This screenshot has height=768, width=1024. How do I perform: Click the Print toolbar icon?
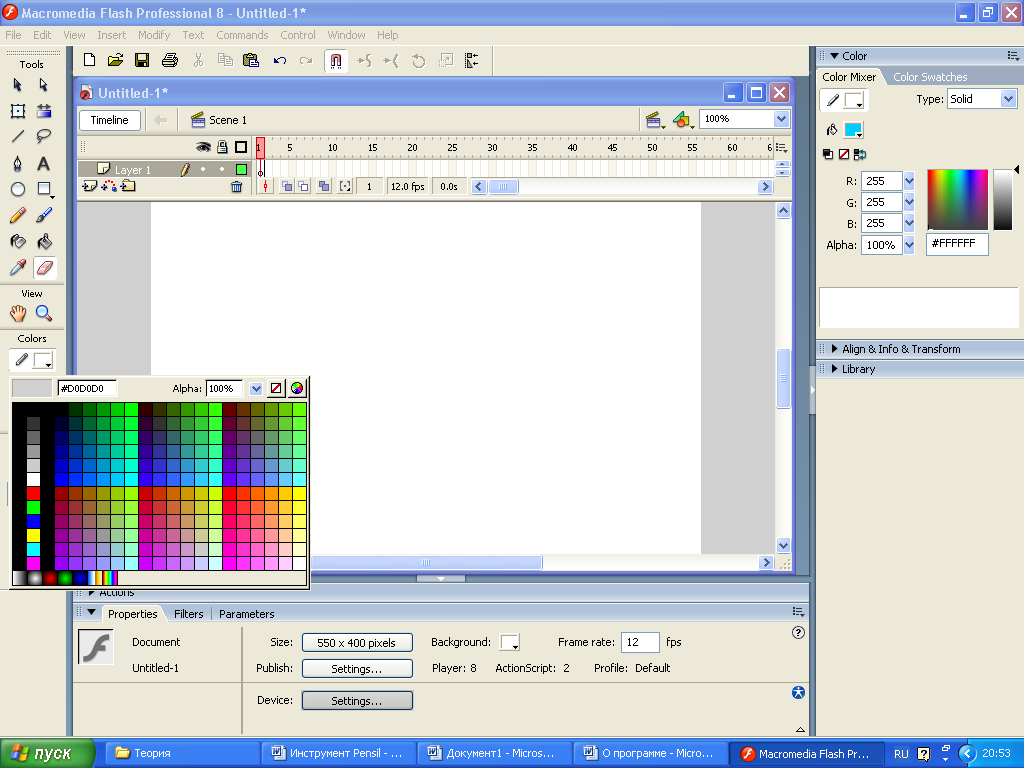170,61
